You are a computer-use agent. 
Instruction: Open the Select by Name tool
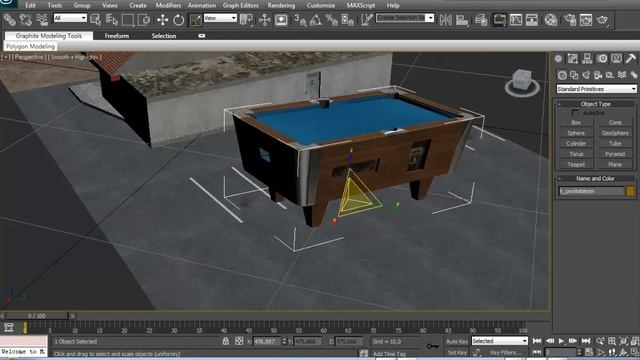pos(111,20)
